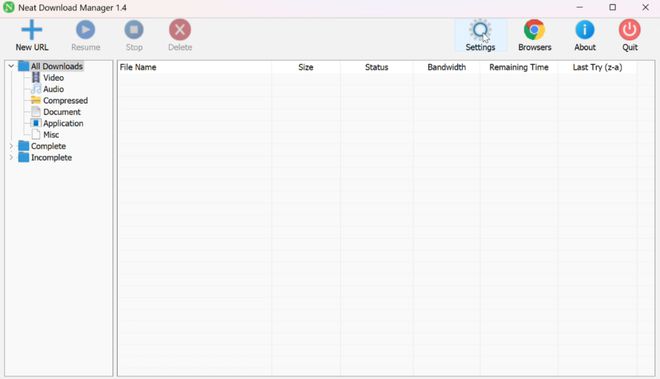660x379 pixels.
Task: Select the Application category icon
Action: 36,123
